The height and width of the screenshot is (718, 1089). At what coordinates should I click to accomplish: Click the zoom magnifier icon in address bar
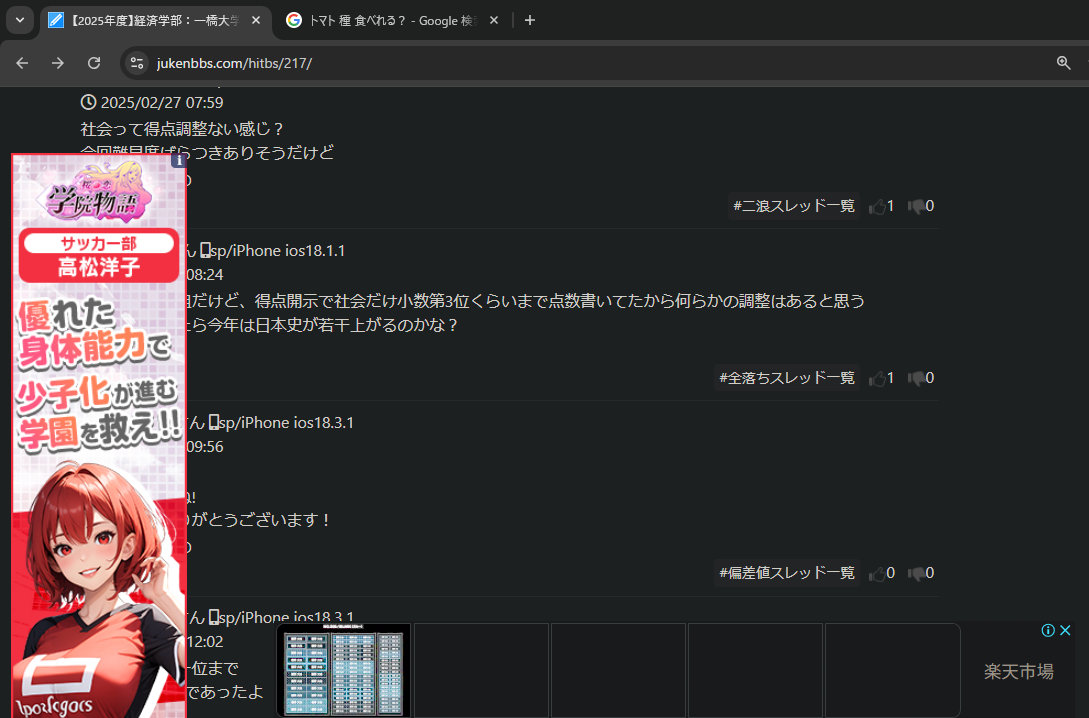pyautogui.click(x=1063, y=63)
